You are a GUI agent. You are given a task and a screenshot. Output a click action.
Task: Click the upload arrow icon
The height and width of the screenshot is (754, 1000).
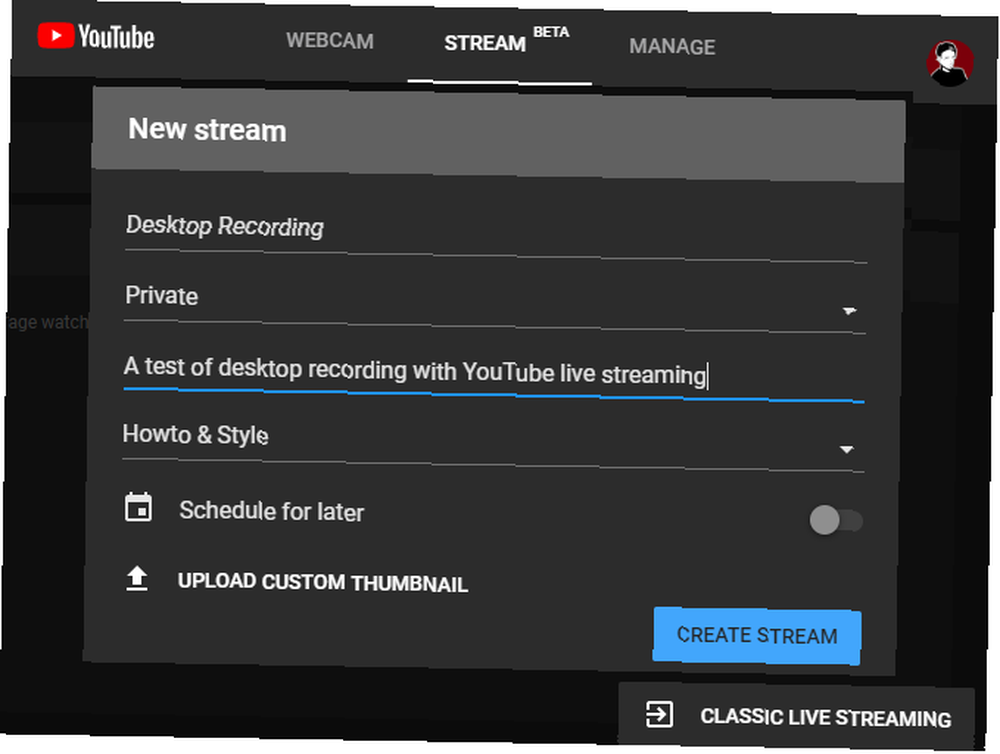(x=136, y=579)
